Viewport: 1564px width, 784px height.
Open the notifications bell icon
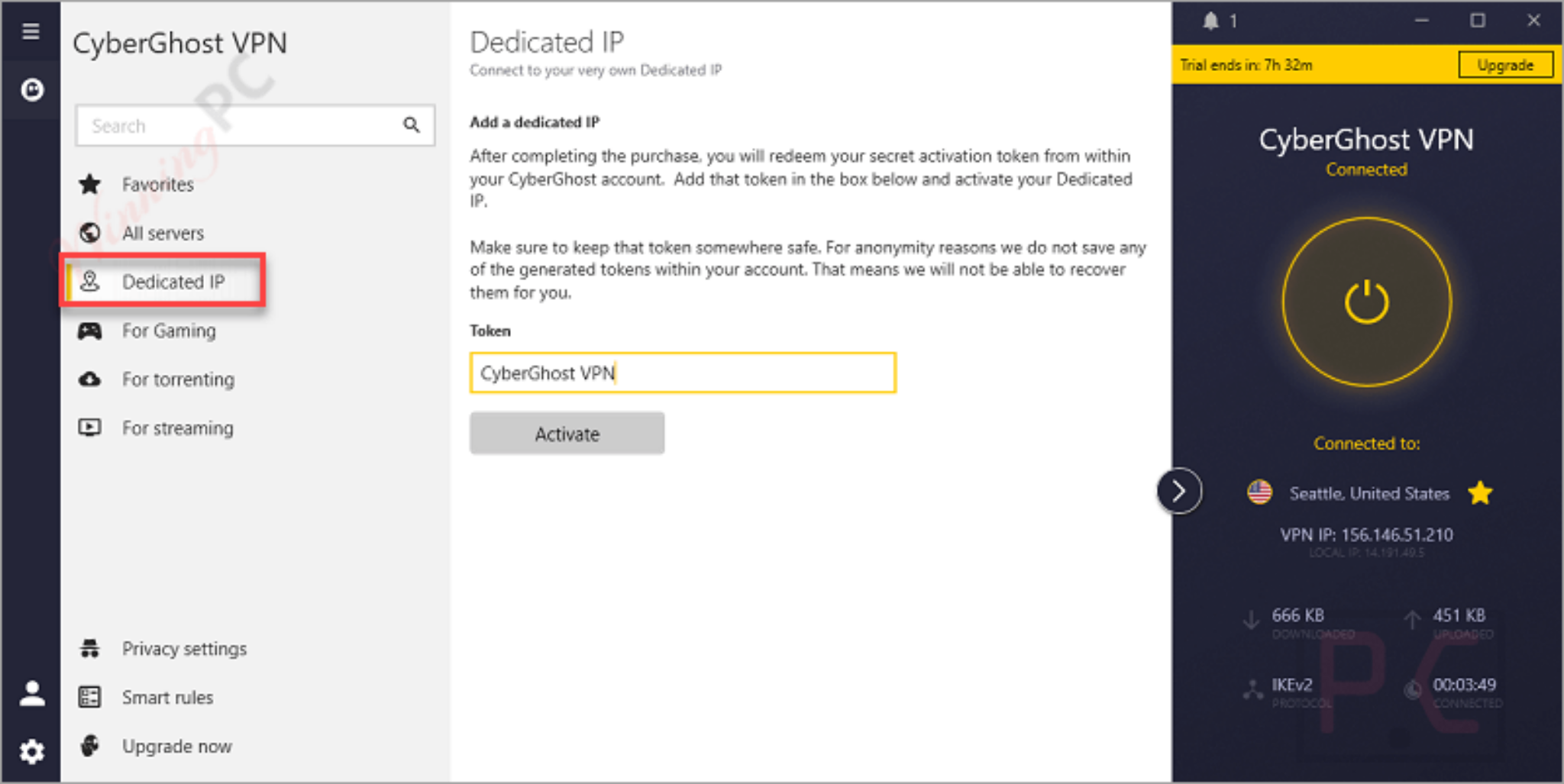tap(1210, 21)
